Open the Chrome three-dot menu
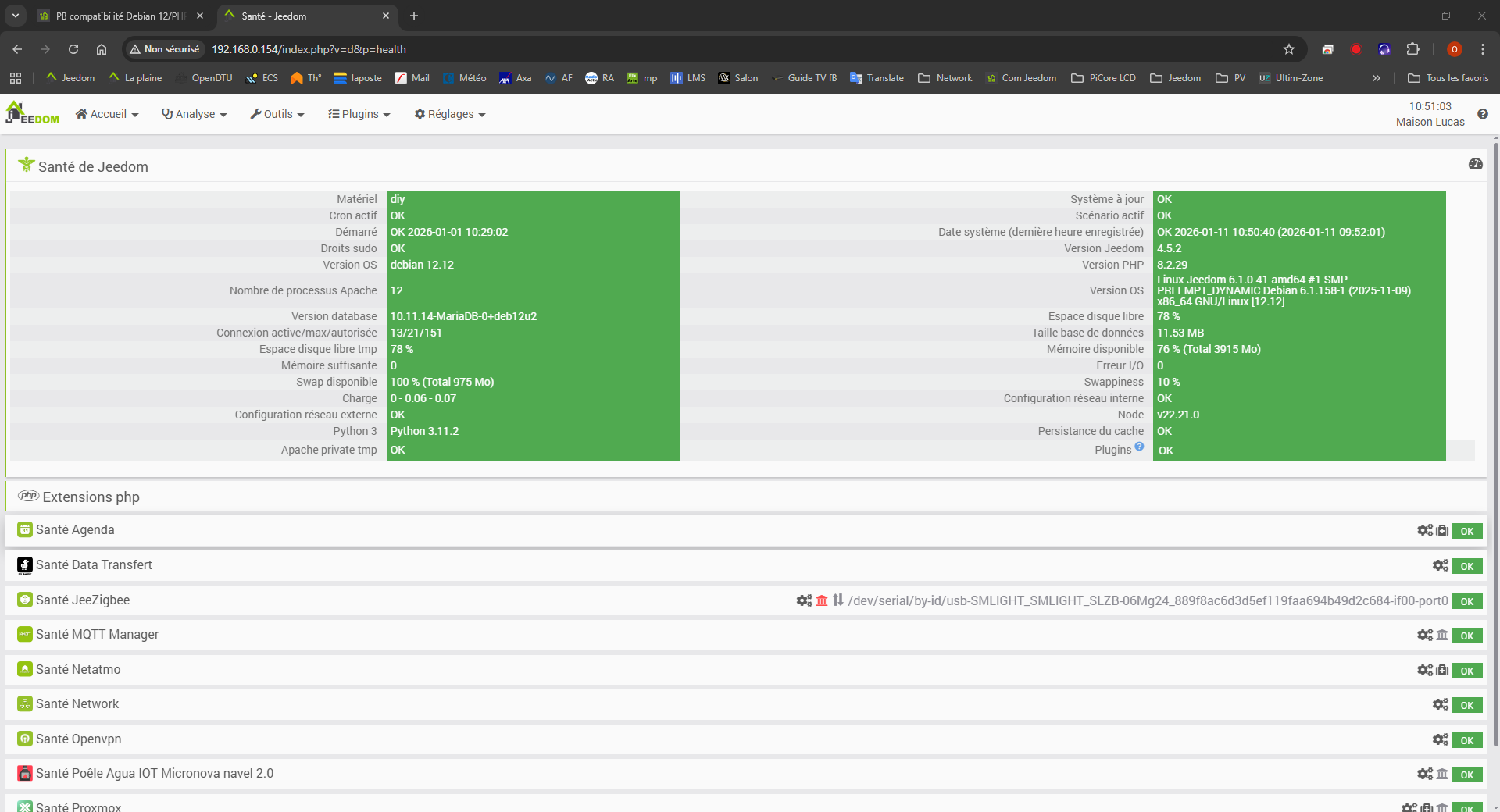This screenshot has height=812, width=1500. [1483, 49]
